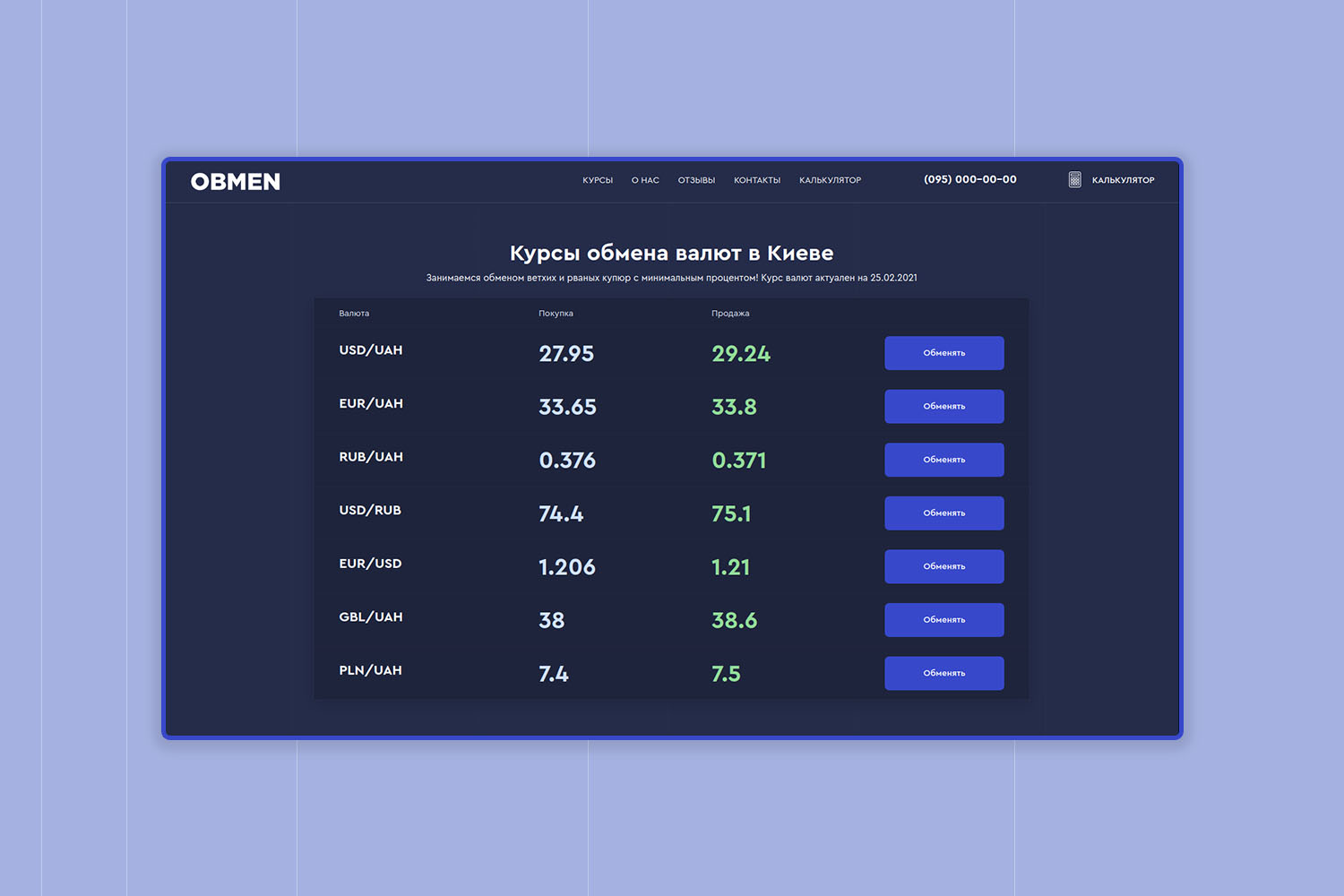1344x896 pixels.
Task: Hit the Обменять button for EUR/USD
Action: [943, 566]
